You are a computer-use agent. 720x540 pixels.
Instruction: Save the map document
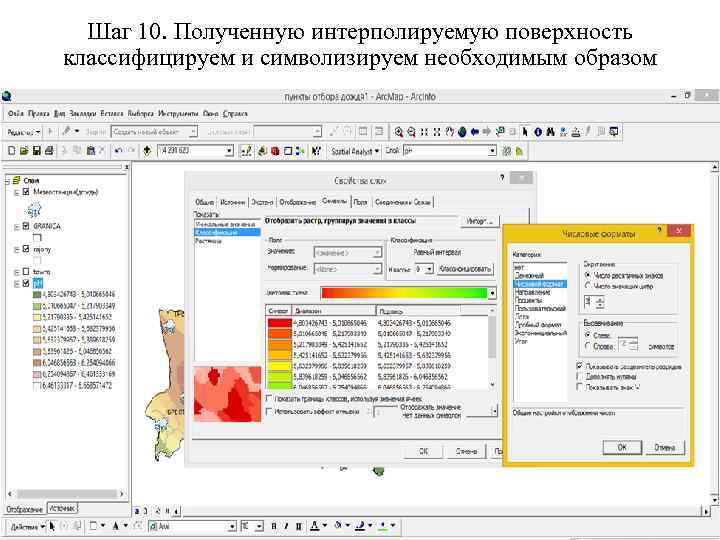(x=37, y=151)
